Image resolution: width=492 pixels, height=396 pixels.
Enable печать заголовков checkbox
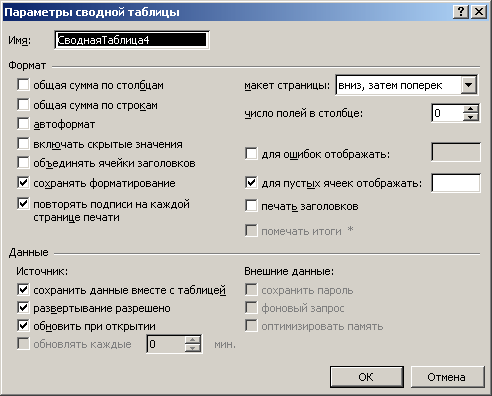click(x=251, y=206)
